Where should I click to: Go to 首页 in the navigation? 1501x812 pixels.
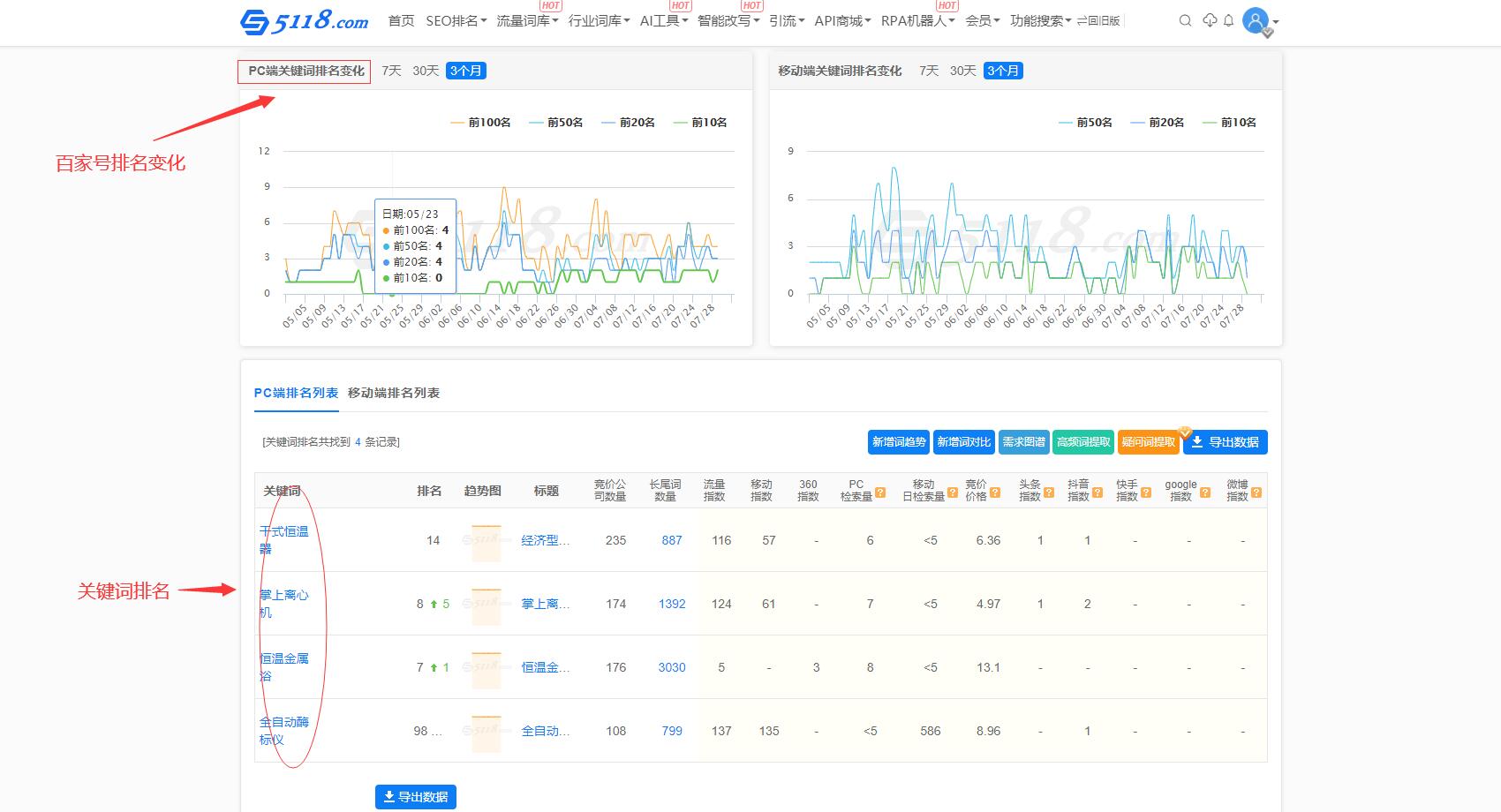401,20
